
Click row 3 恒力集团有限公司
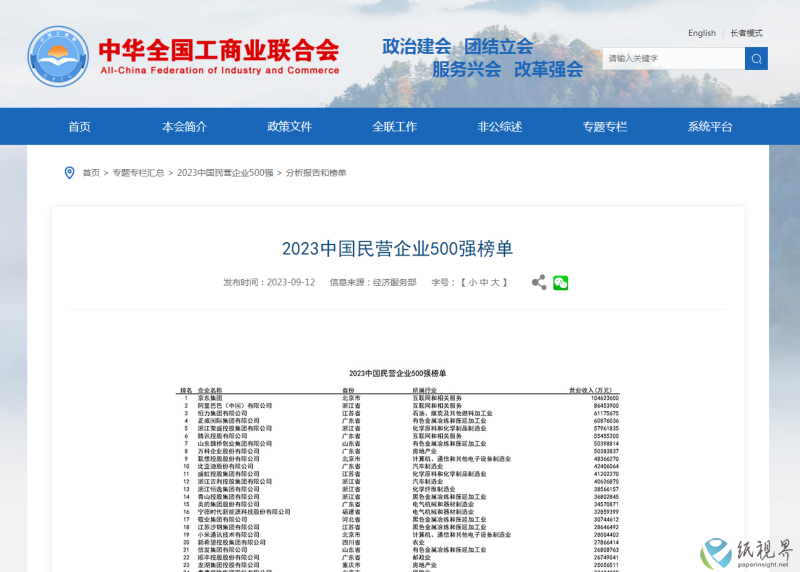point(222,413)
